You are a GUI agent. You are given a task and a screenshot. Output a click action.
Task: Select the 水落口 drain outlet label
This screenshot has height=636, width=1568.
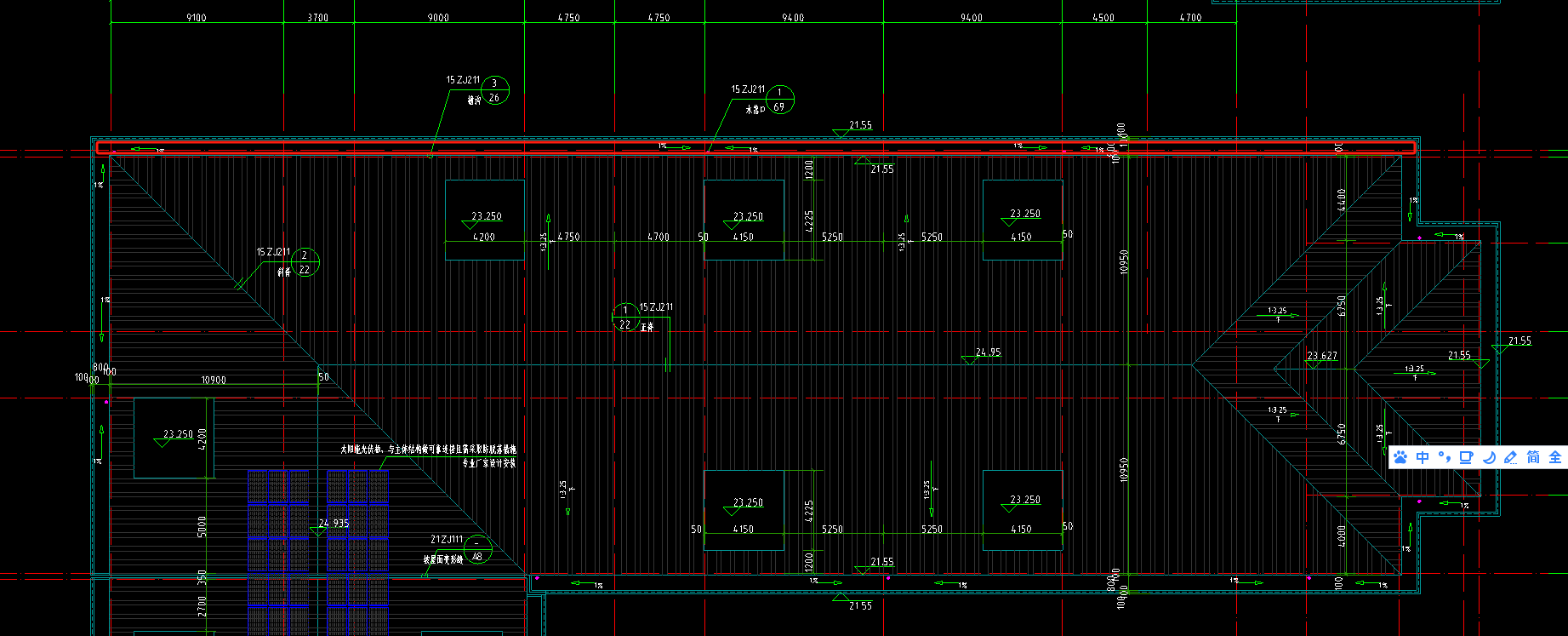755,110
